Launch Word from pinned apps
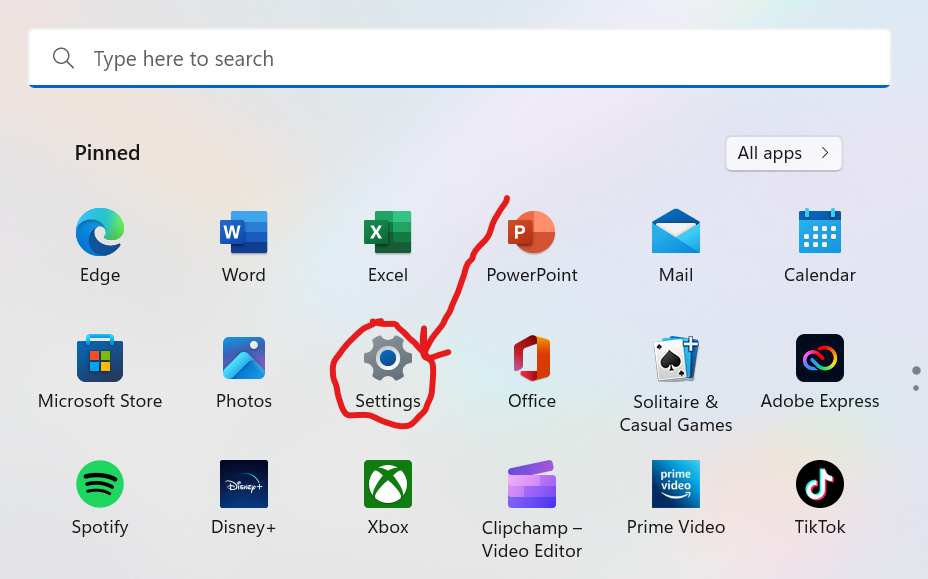 click(243, 232)
